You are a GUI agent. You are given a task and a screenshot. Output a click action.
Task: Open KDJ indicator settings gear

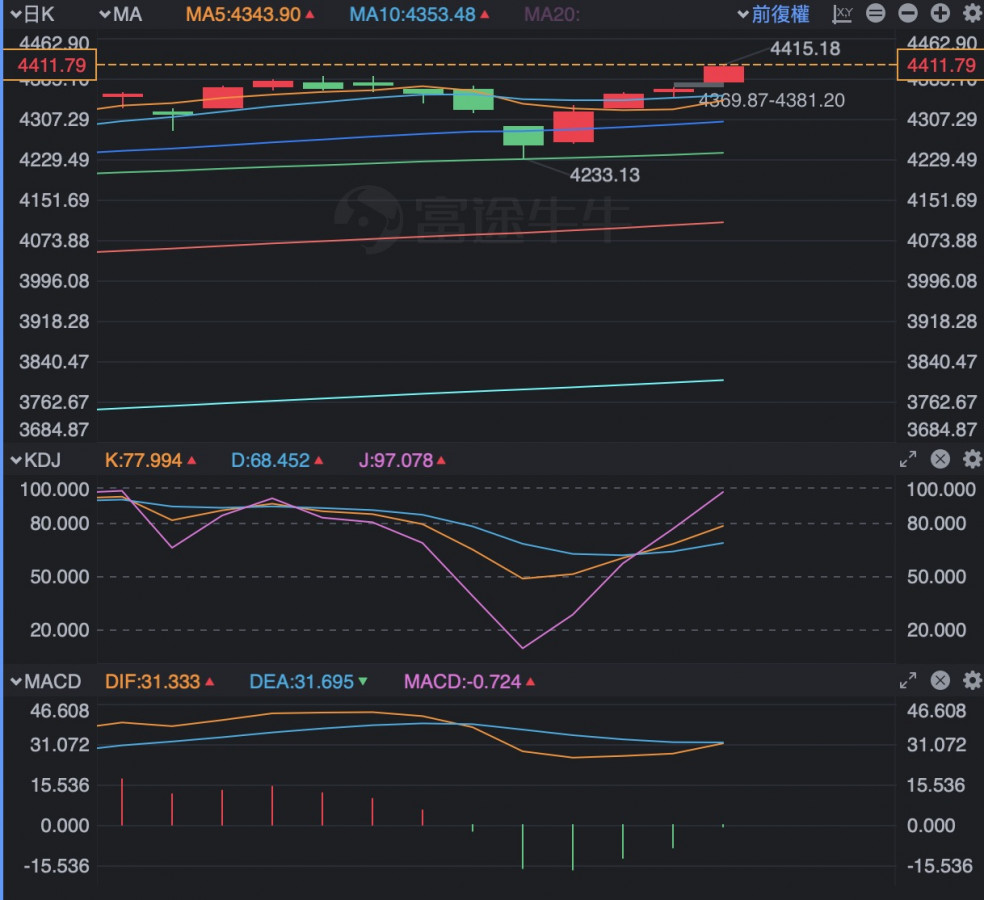(971, 459)
